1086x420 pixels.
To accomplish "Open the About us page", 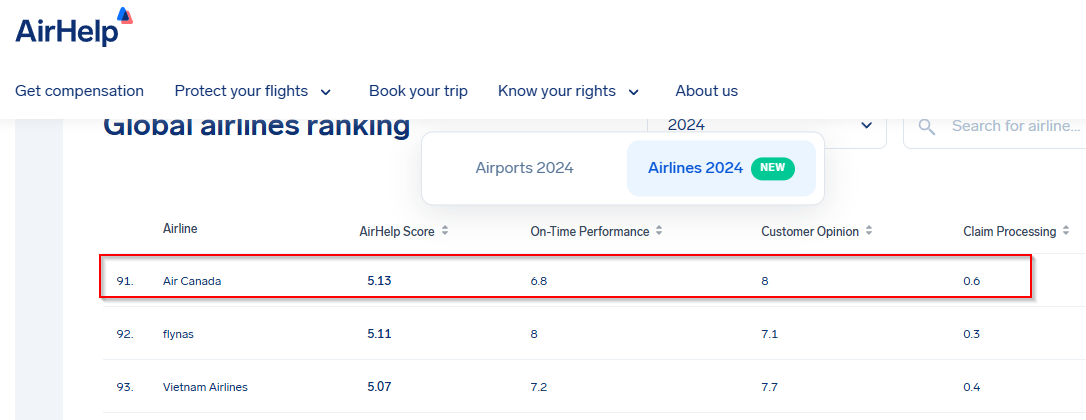I will pyautogui.click(x=706, y=91).
